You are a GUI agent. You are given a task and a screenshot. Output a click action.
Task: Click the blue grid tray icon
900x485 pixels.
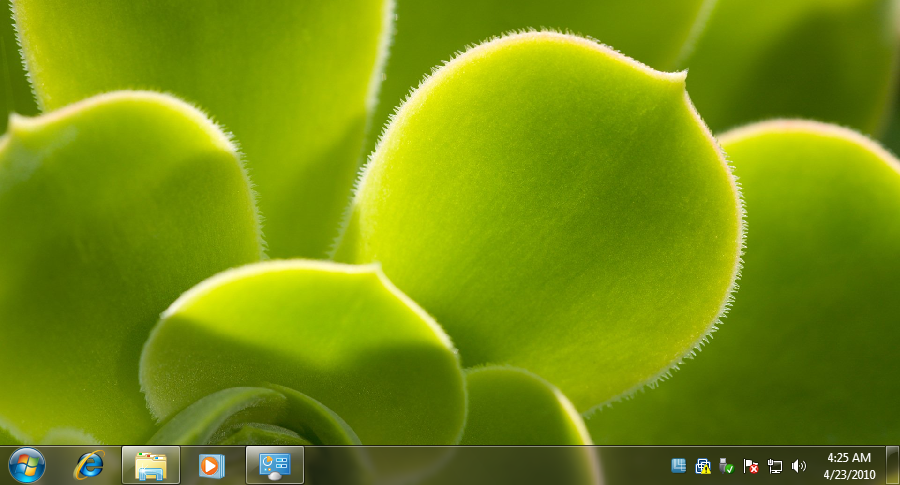tap(679, 466)
